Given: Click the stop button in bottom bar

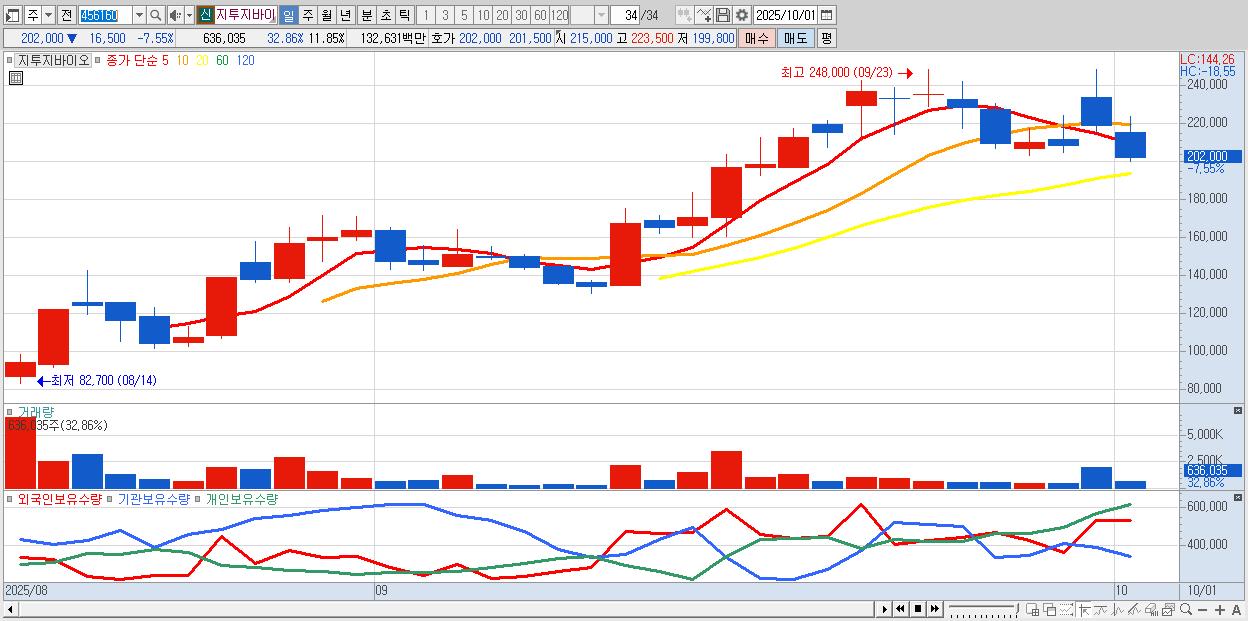Looking at the screenshot, I should [x=917, y=609].
